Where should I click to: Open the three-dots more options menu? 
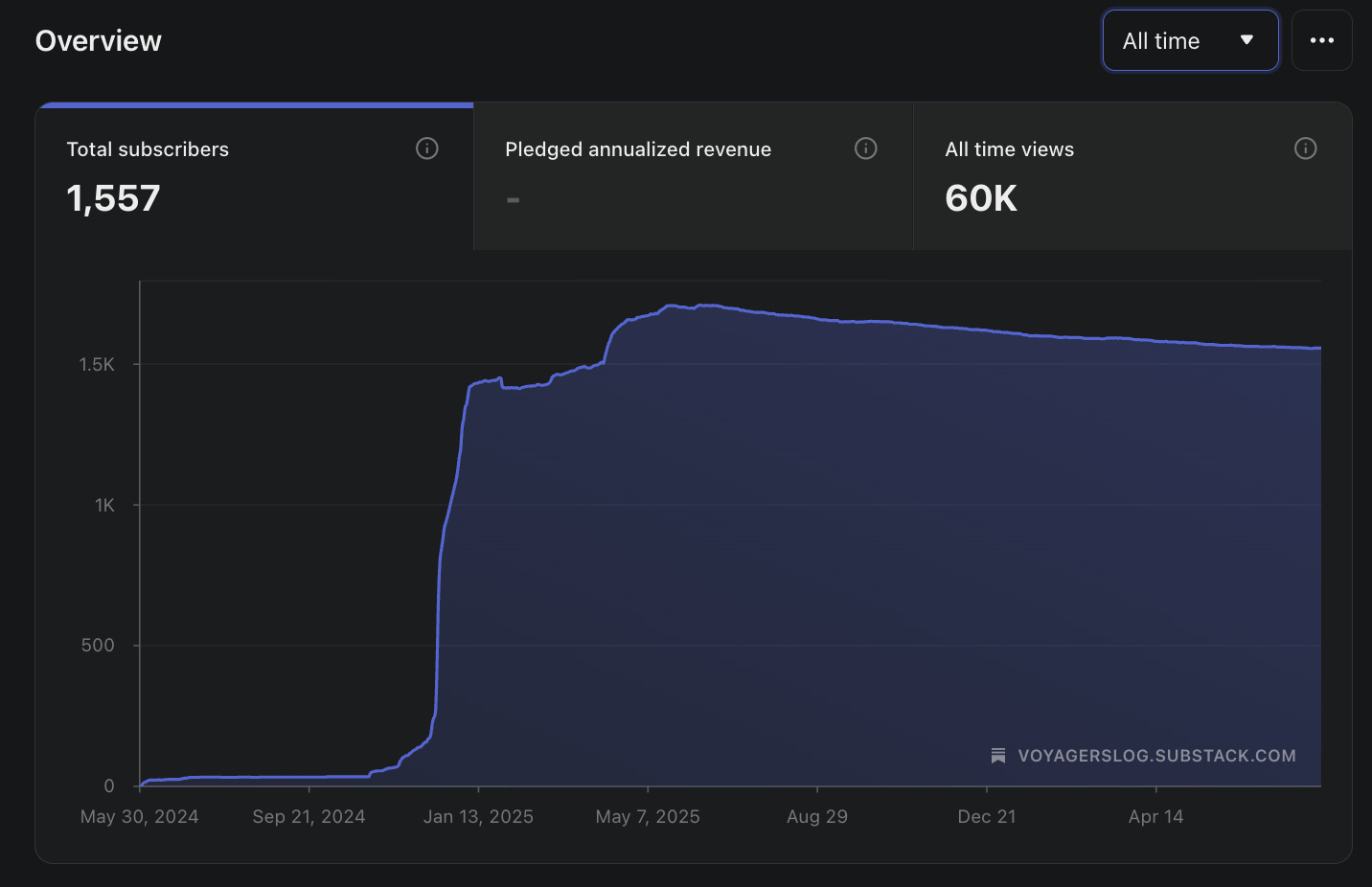point(1322,40)
